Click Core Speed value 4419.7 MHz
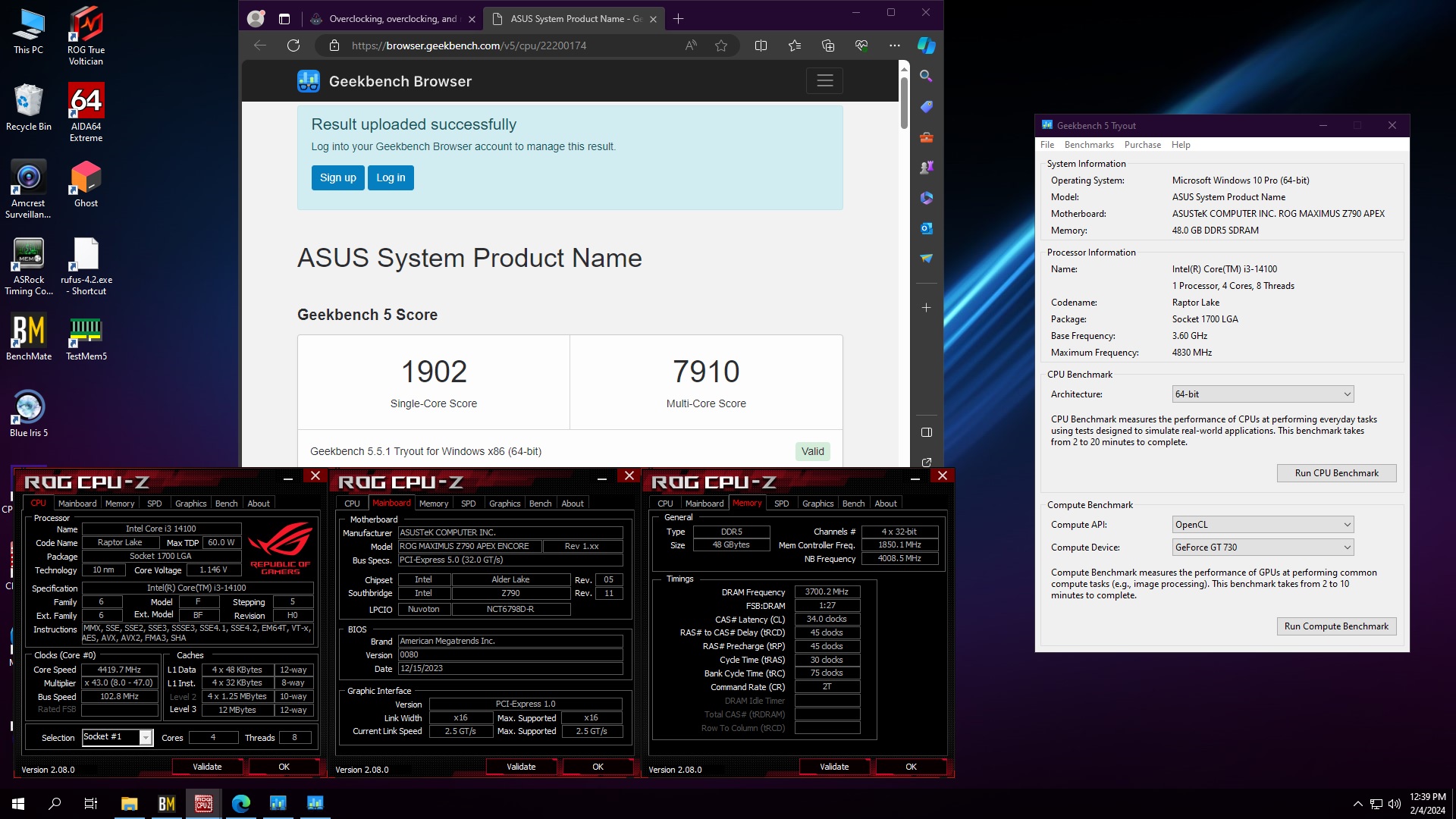 pyautogui.click(x=119, y=670)
